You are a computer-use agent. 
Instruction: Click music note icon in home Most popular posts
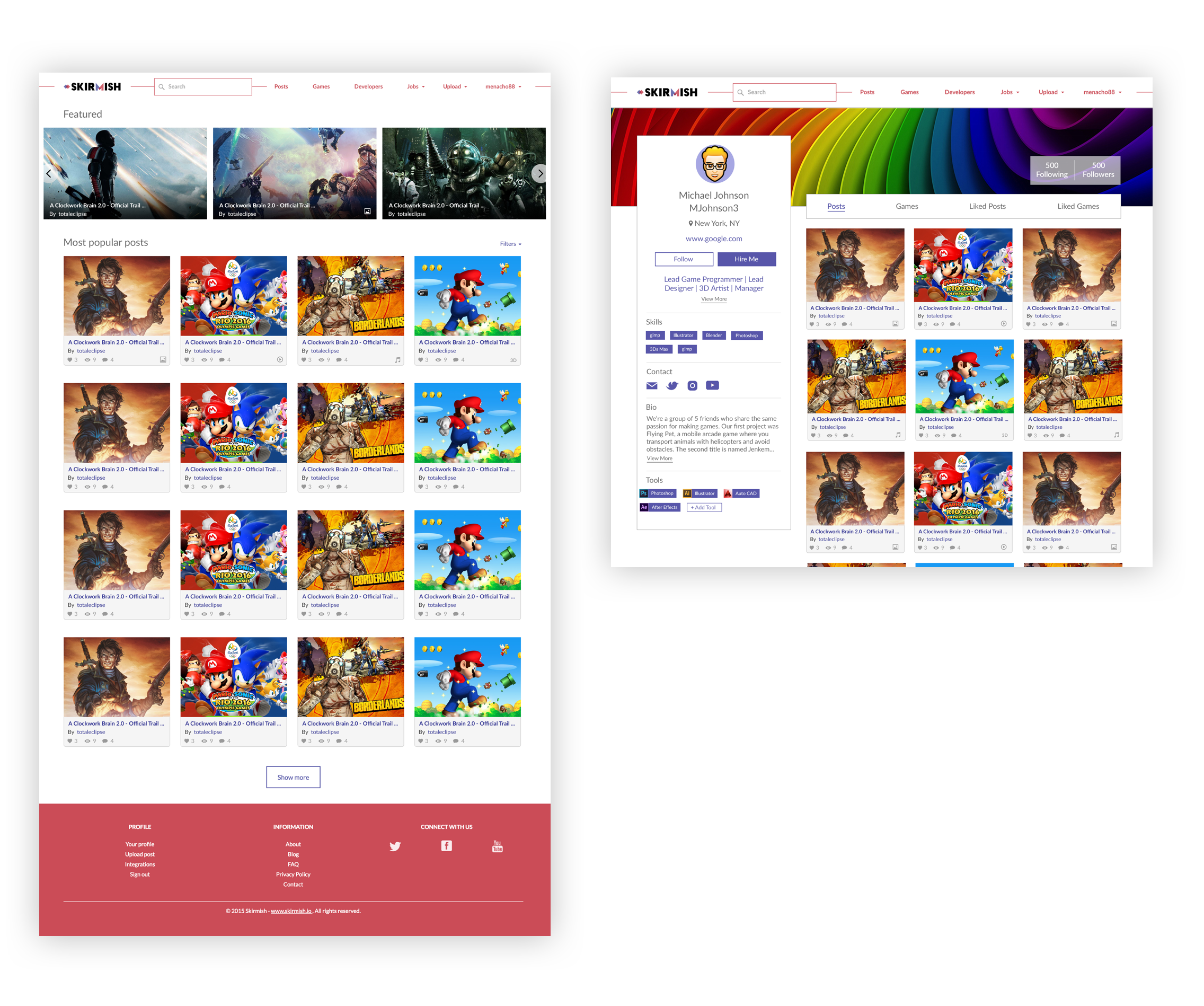tap(397, 359)
